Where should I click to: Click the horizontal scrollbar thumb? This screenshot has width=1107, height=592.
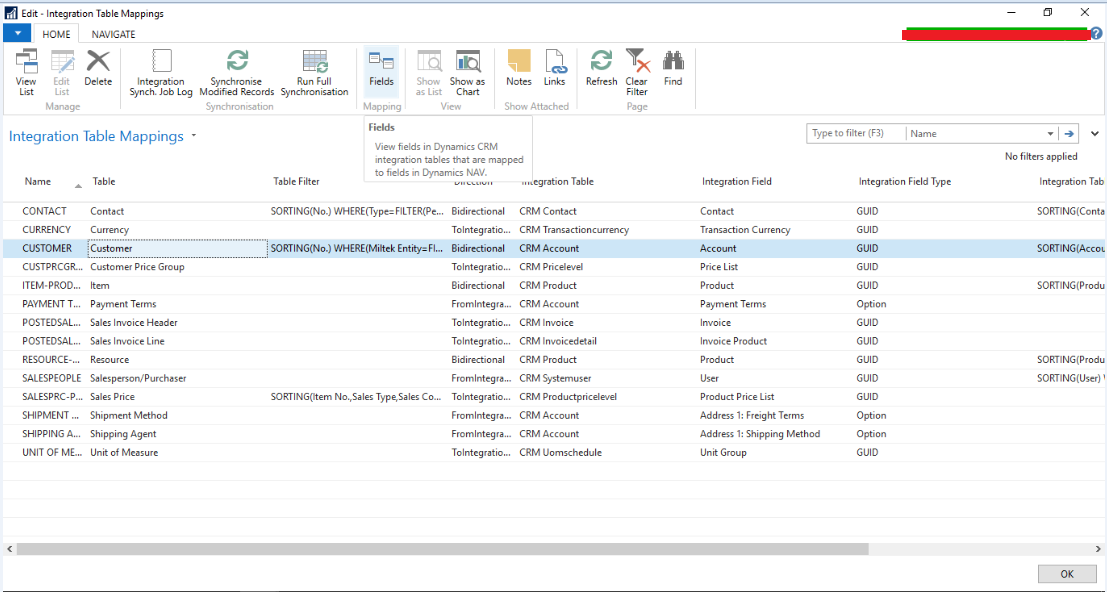point(443,548)
